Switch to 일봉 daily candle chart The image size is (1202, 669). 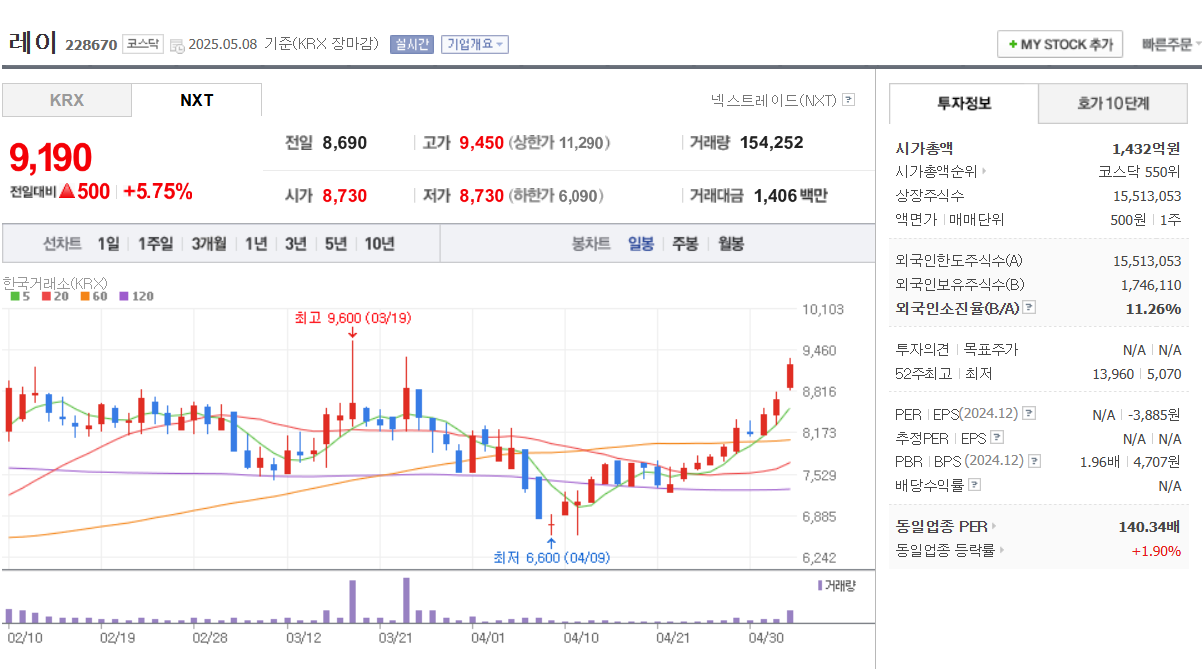(x=641, y=244)
